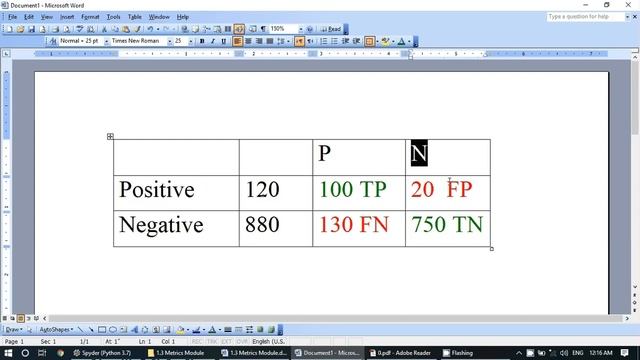Apply outside border to selection
Image resolution: width=640 pixels, height=360 pixels.
click(369, 41)
